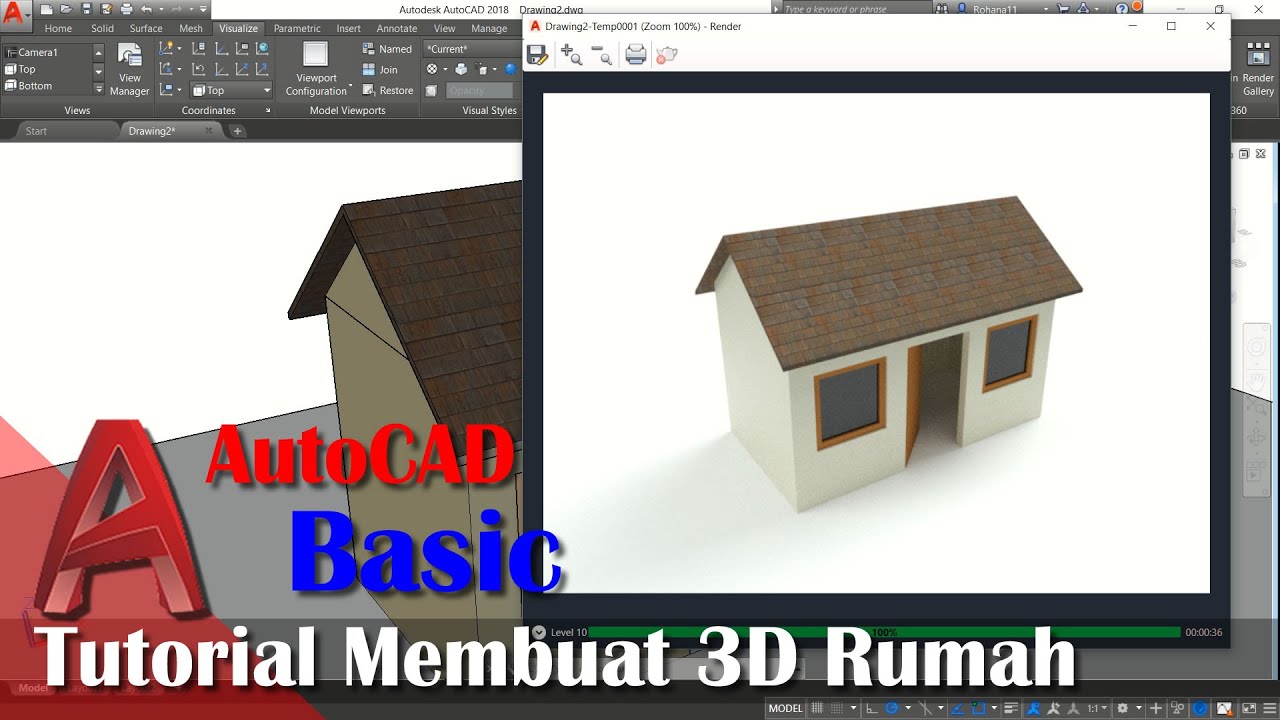This screenshot has width=1280, height=720.
Task: Open the Solid ribbon tab
Action: pos(103,28)
